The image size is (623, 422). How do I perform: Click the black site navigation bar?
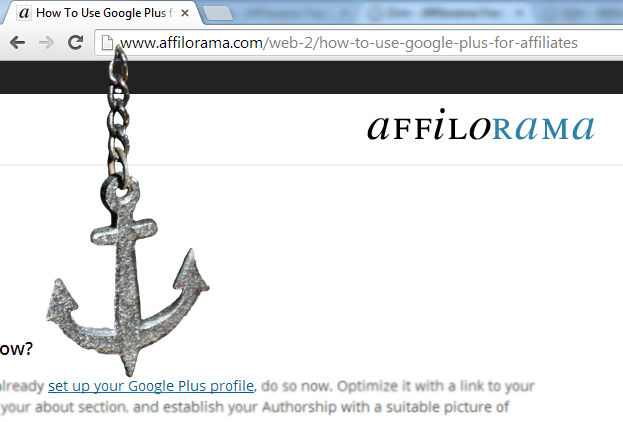312,77
